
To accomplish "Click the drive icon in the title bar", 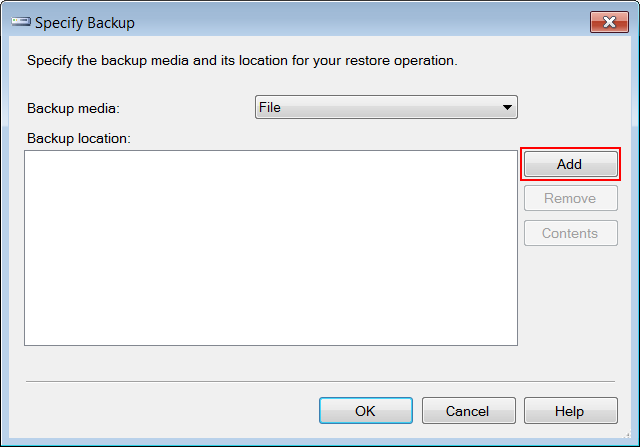I will point(21,22).
